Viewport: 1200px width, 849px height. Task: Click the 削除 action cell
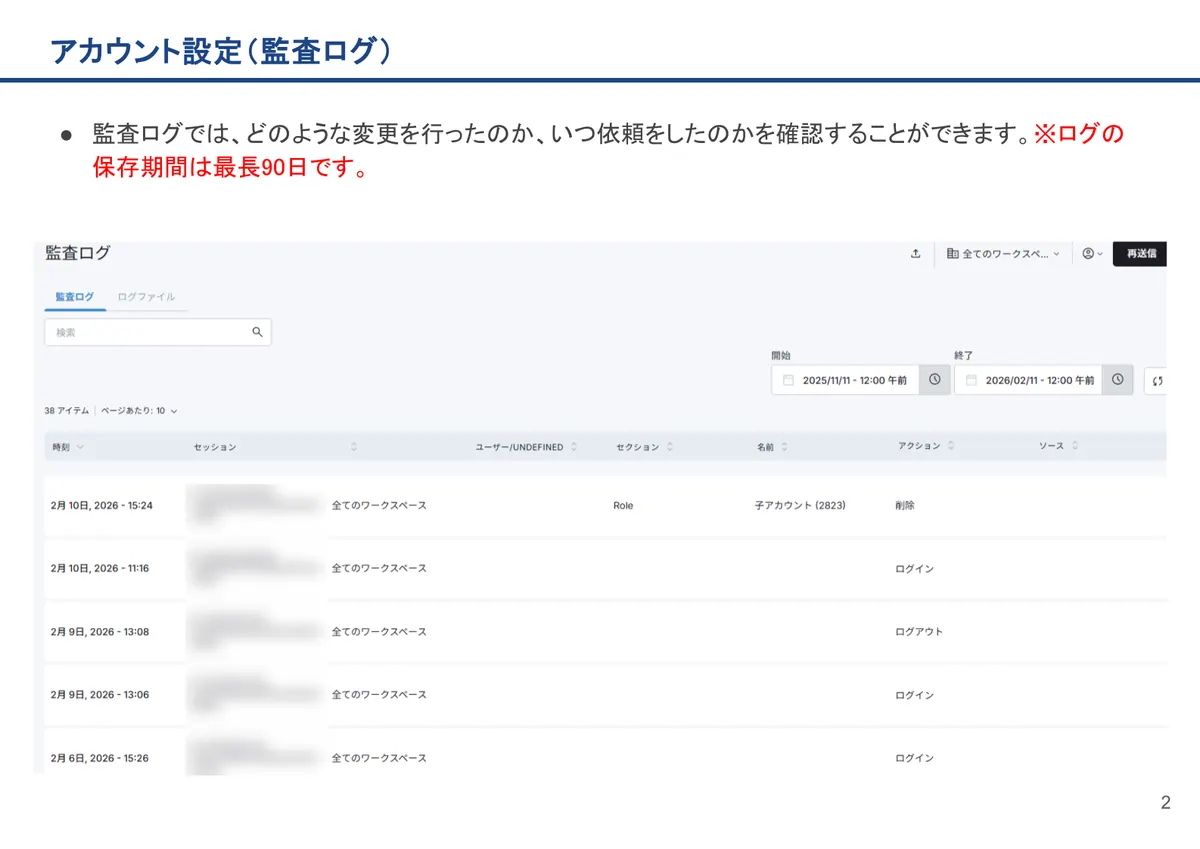(x=905, y=506)
